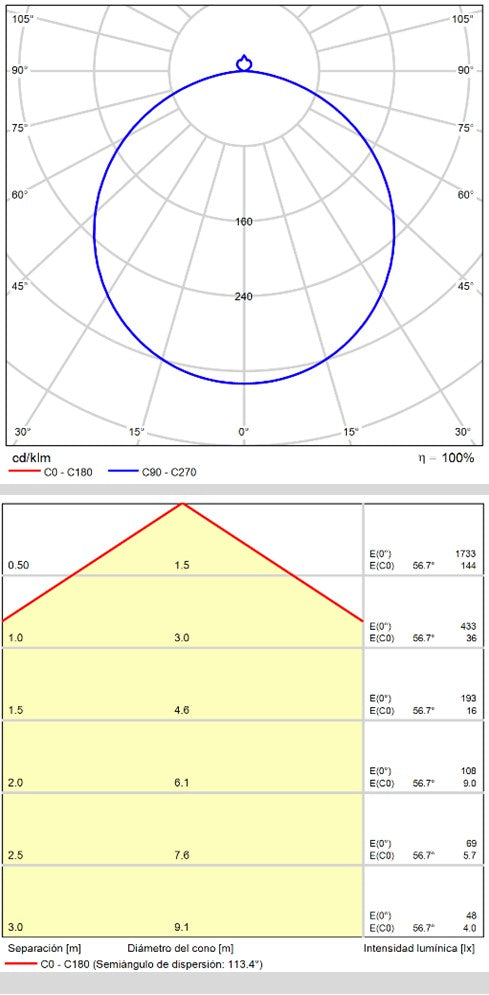Click the Diámetro del cono [m] label

coord(180,949)
